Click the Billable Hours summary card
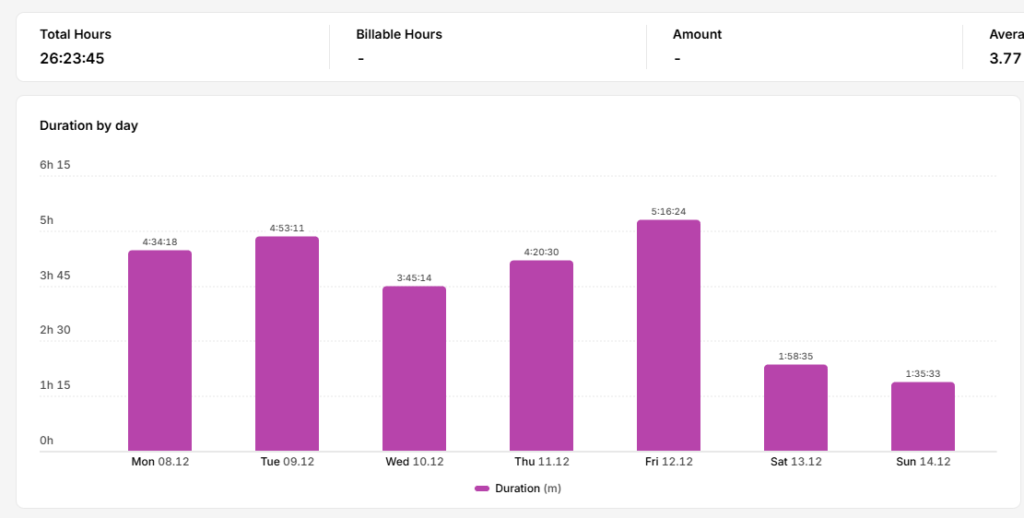 coord(488,46)
